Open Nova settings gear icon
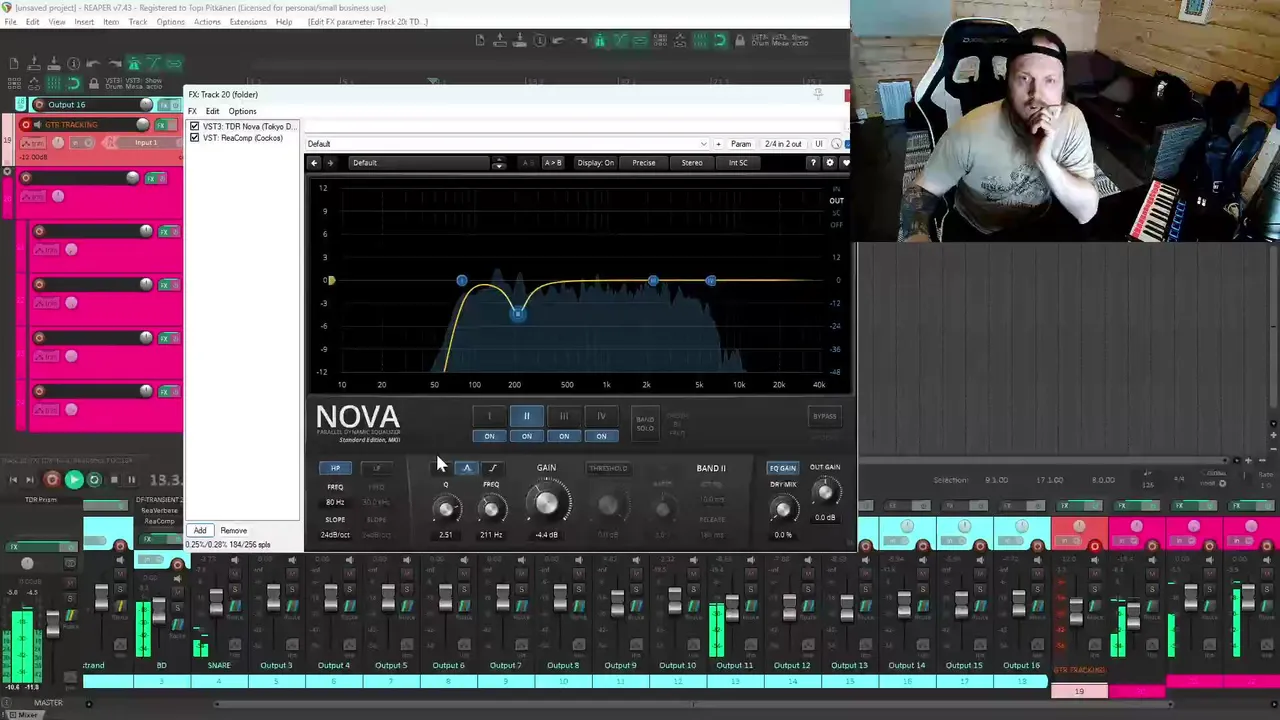Viewport: 1280px width, 720px height. click(829, 163)
